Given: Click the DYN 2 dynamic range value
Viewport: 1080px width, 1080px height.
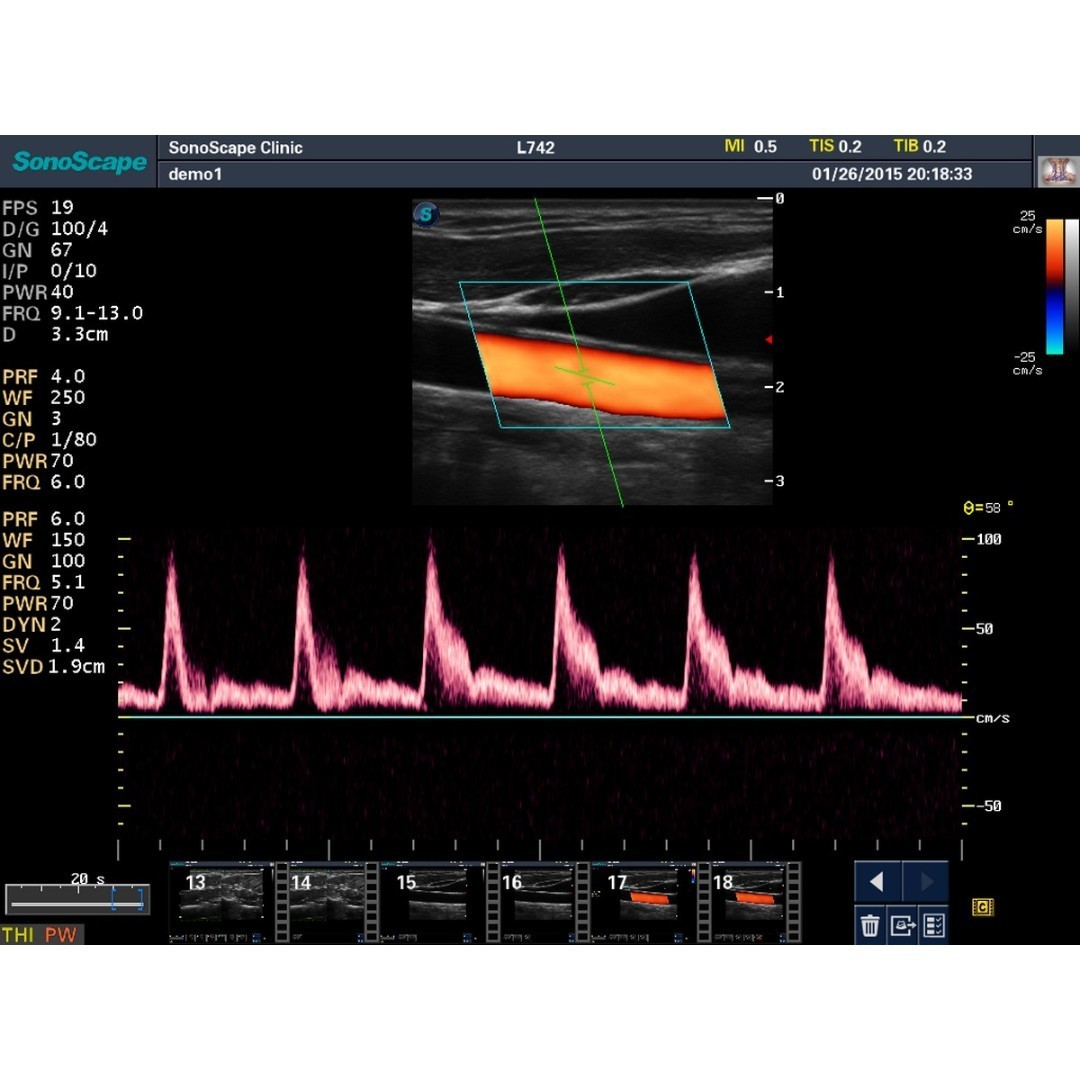Looking at the screenshot, I should (x=32, y=625).
